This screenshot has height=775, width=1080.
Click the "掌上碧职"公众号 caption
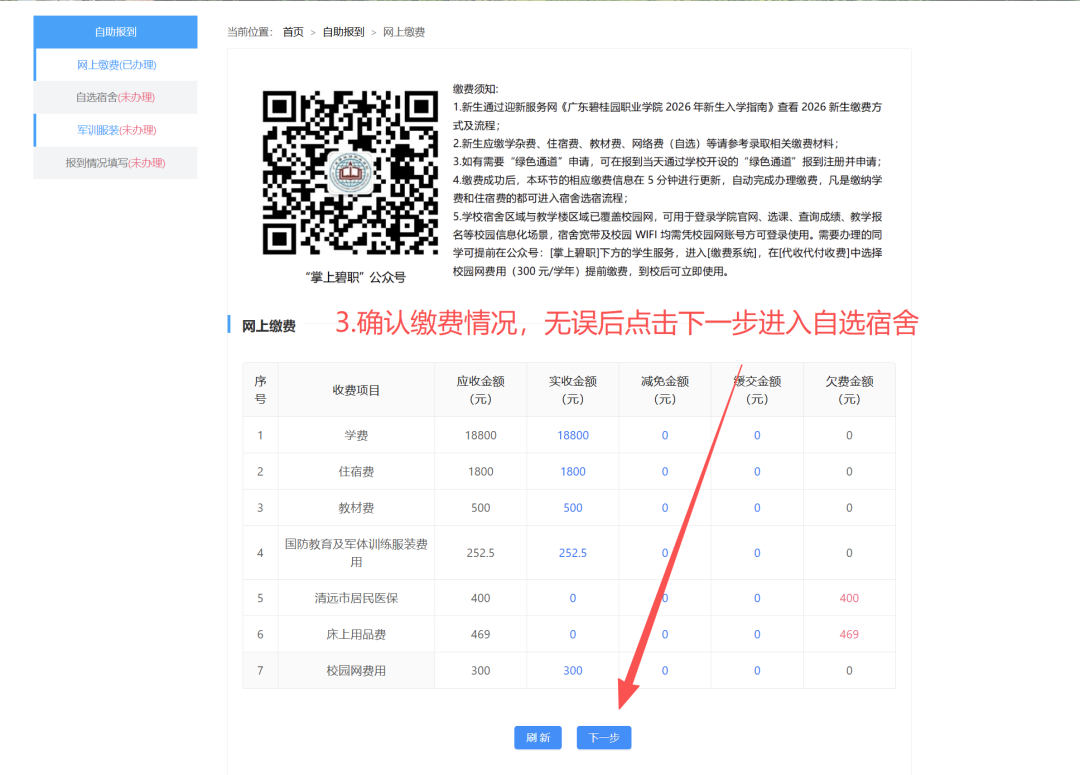click(x=355, y=278)
